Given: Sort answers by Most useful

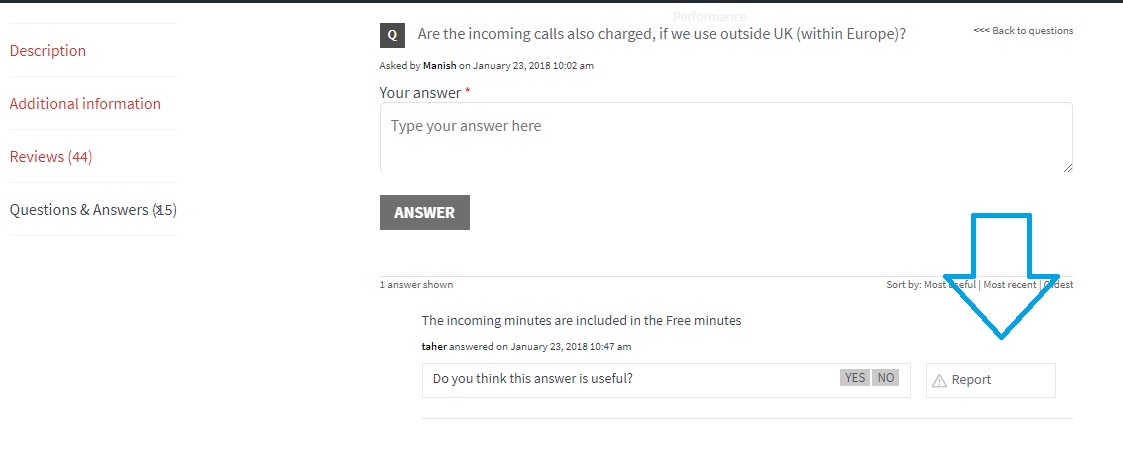Looking at the screenshot, I should pos(950,285).
